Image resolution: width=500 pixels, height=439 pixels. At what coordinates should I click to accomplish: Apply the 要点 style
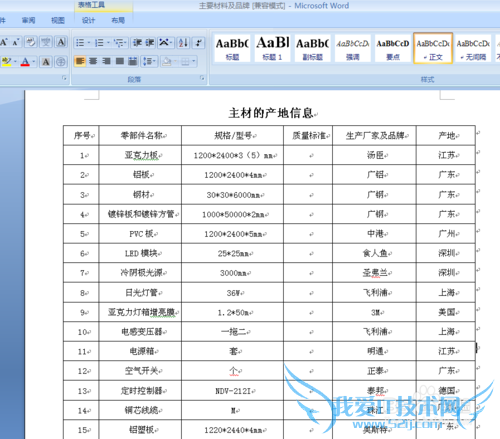tap(393, 49)
